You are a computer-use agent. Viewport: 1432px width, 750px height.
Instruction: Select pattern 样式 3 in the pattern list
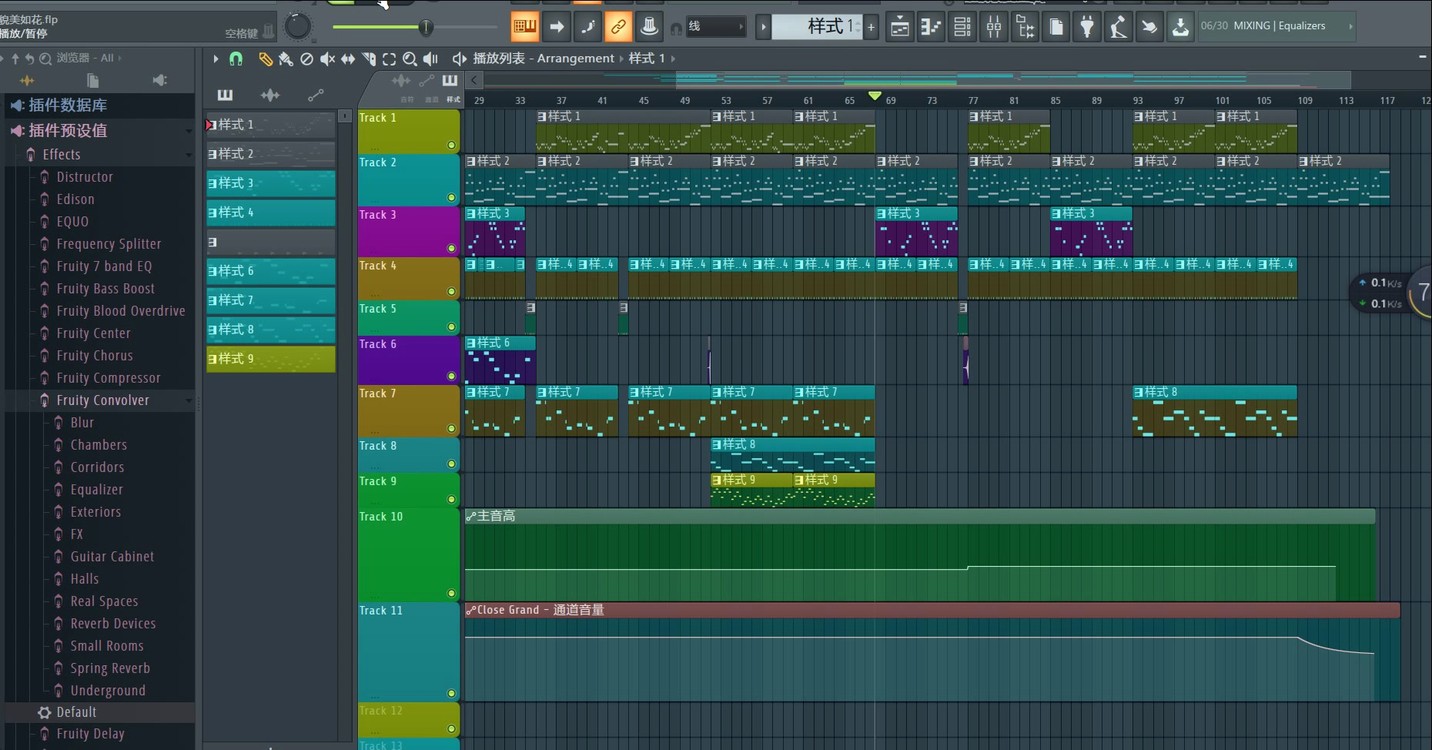tap(270, 183)
